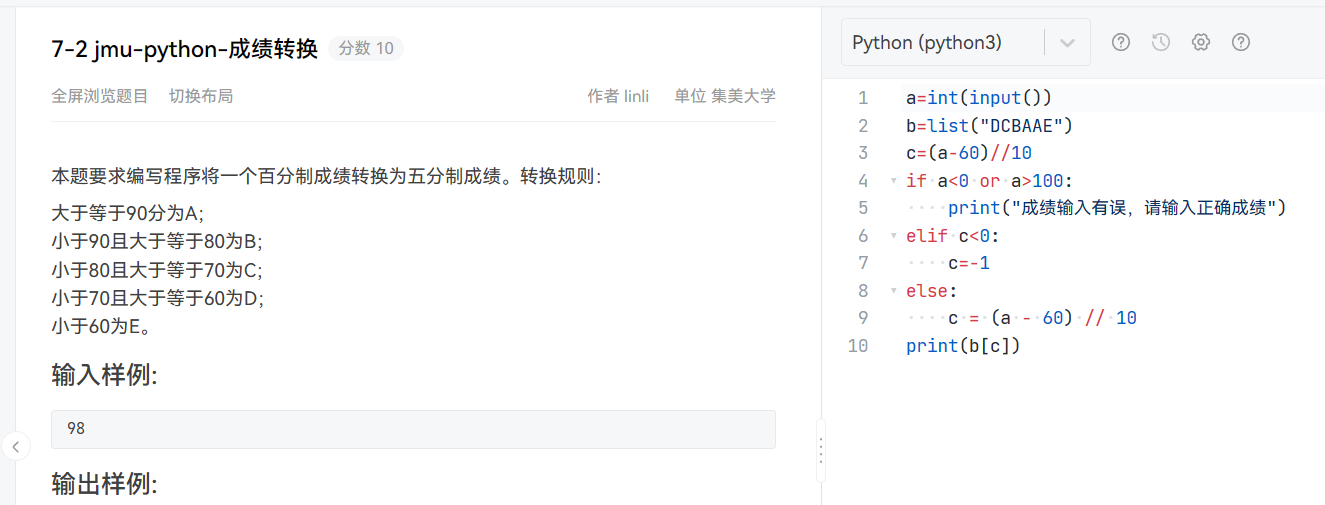Click the 切换布局 layout switch link
1325x505 pixels.
pyautogui.click(x=201, y=96)
